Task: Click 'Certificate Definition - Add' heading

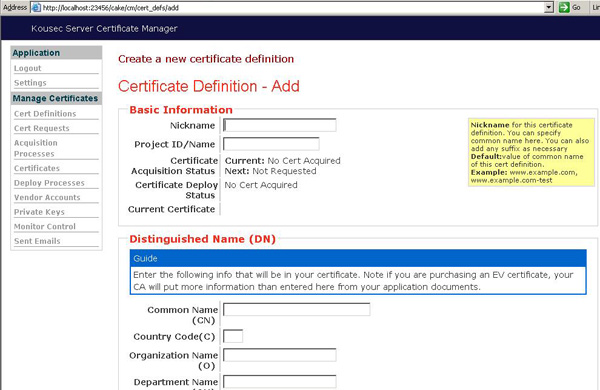Action: coord(209,86)
